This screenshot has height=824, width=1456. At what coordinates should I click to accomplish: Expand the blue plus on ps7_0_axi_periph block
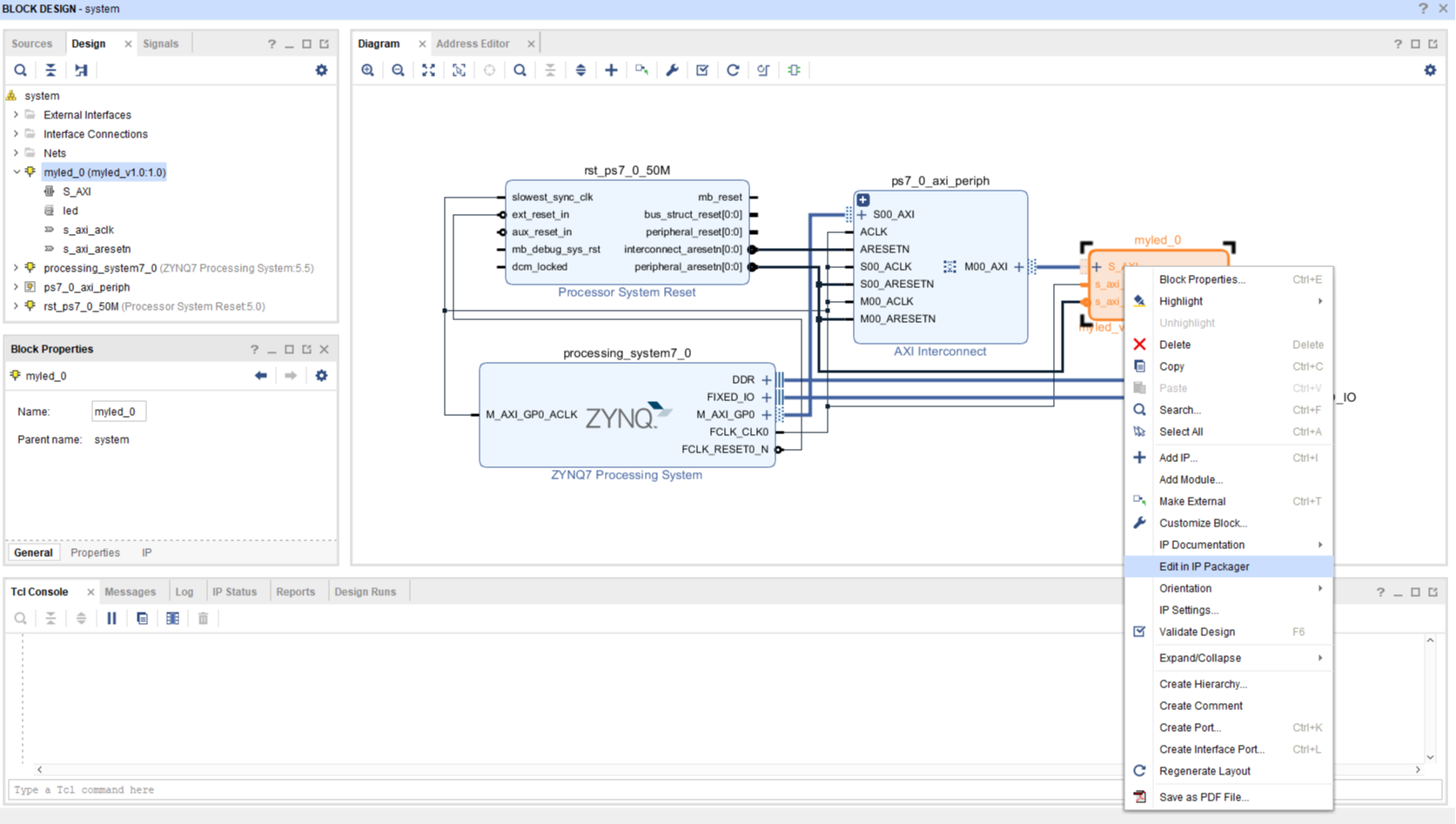863,200
